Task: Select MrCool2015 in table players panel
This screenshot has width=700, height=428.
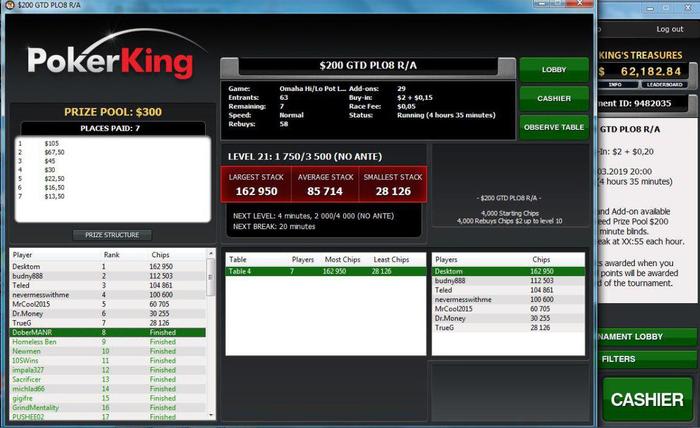Action: (x=508, y=309)
